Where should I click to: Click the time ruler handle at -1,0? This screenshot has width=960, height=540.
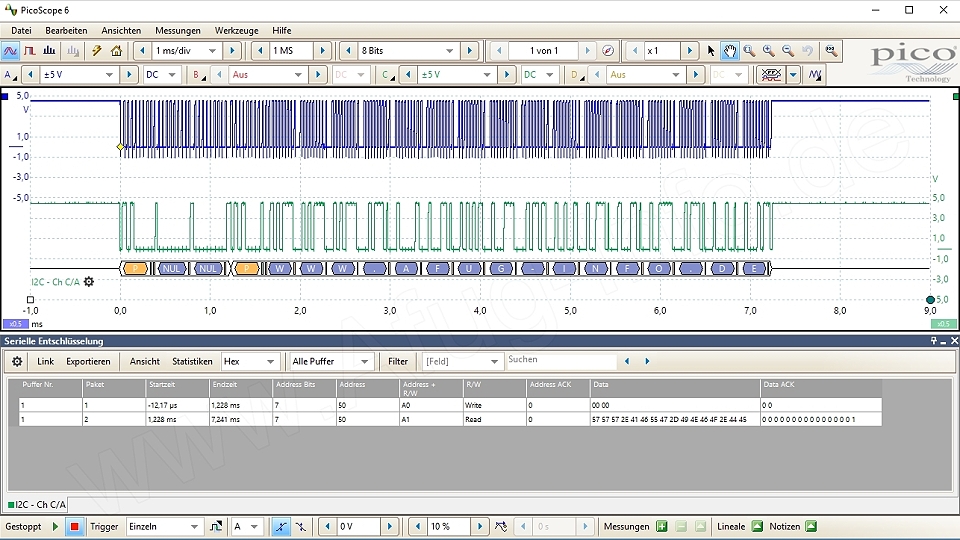pos(30,299)
